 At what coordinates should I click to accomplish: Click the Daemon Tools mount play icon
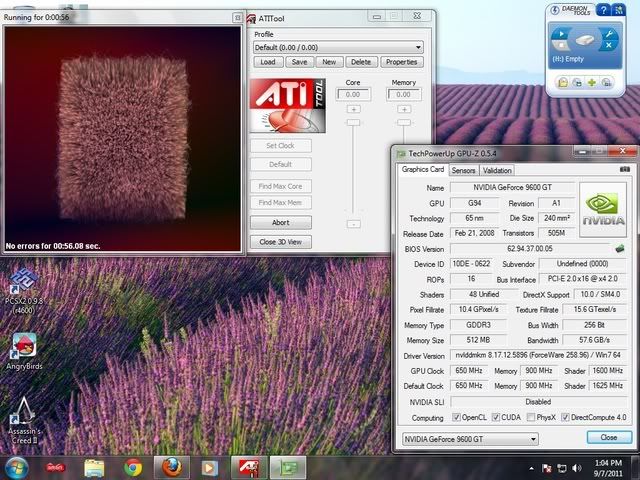tap(561, 33)
